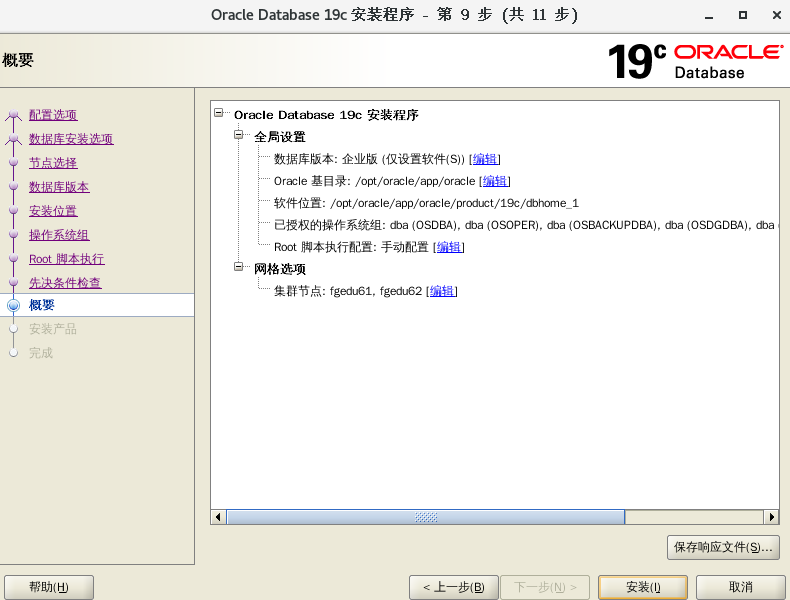Open 数据库安装选项 step in sidebar
The height and width of the screenshot is (600, 790).
point(71,139)
